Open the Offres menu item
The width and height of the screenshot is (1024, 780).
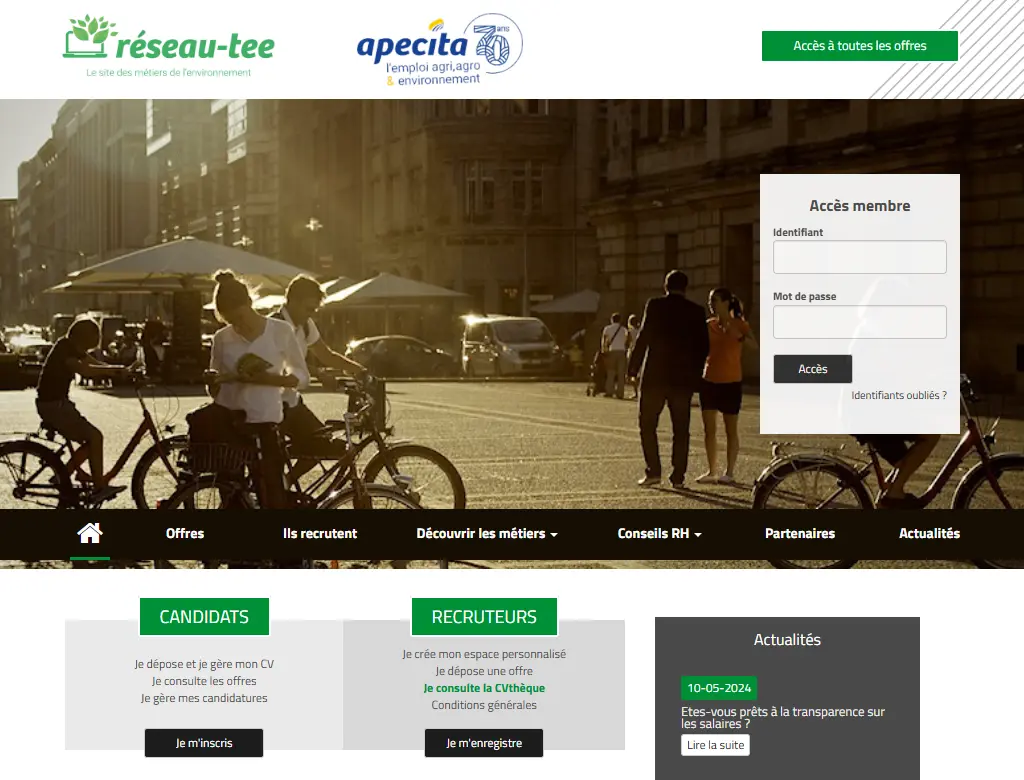[184, 533]
